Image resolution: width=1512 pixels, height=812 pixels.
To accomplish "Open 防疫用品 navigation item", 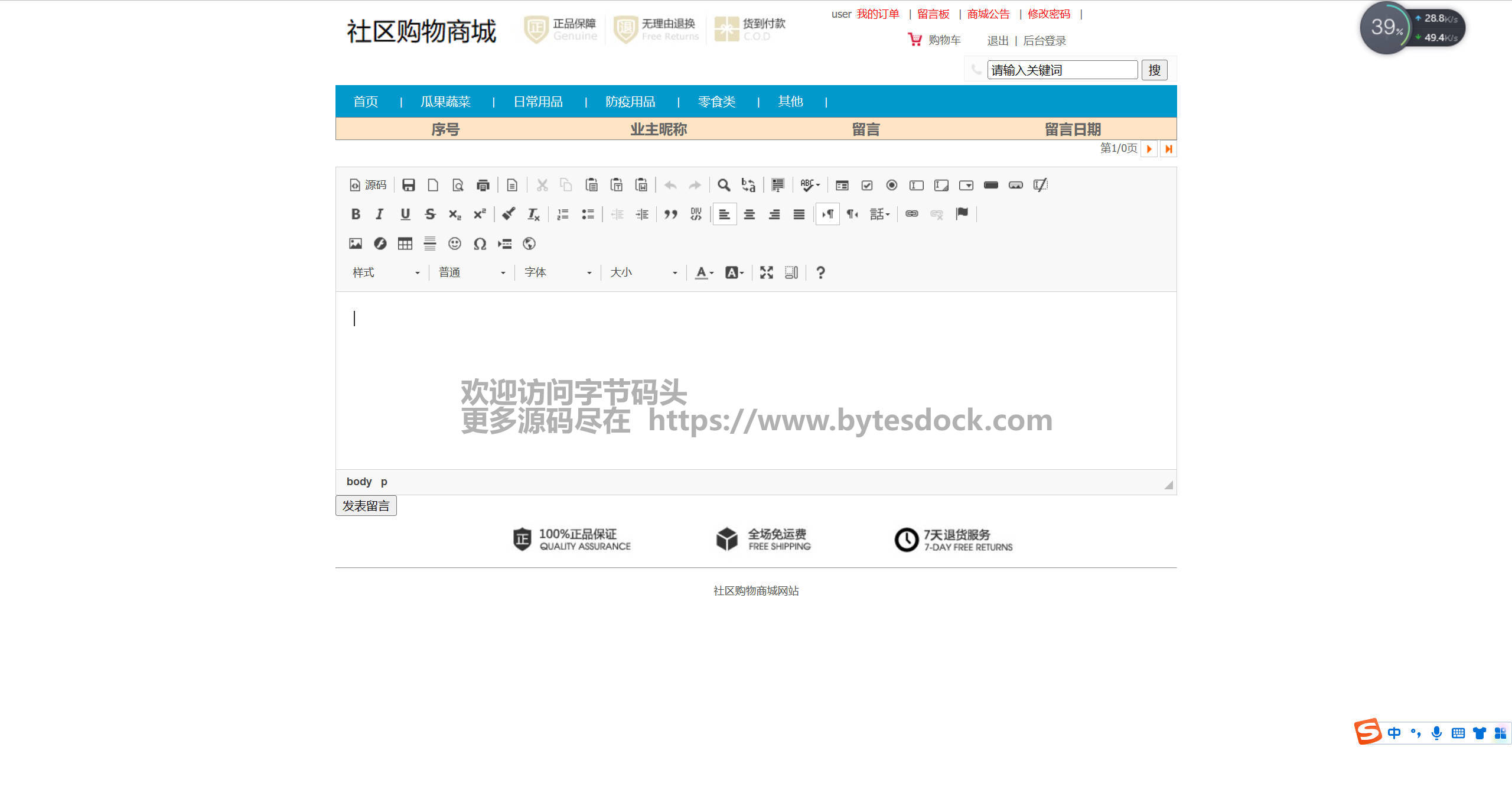I will pos(630,102).
